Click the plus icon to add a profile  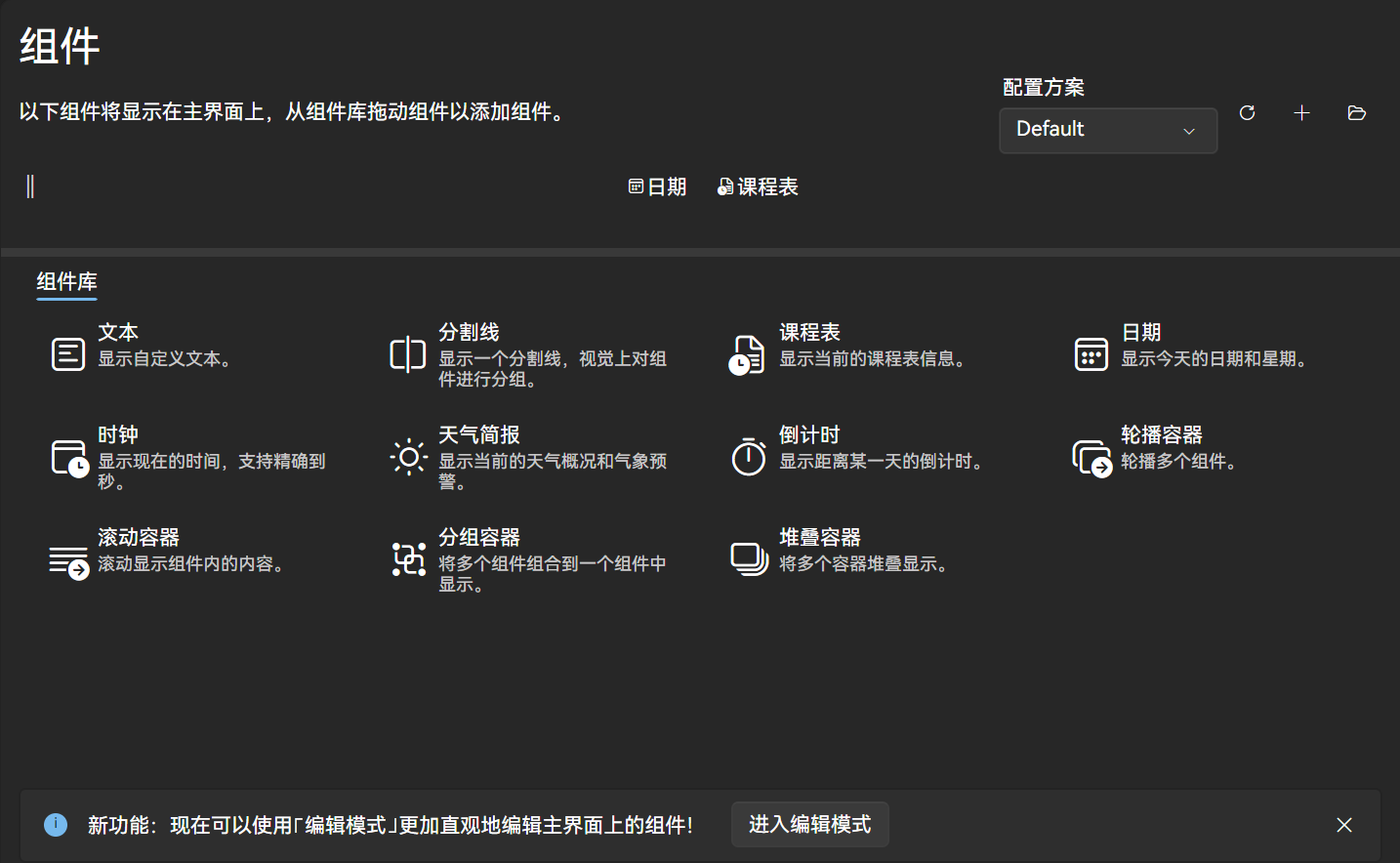point(1301,113)
